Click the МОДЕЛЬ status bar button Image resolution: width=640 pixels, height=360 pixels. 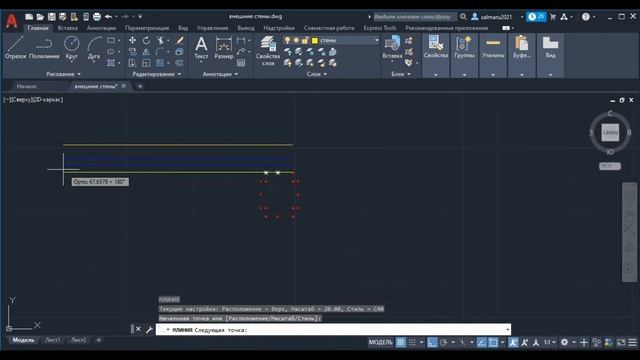380,342
